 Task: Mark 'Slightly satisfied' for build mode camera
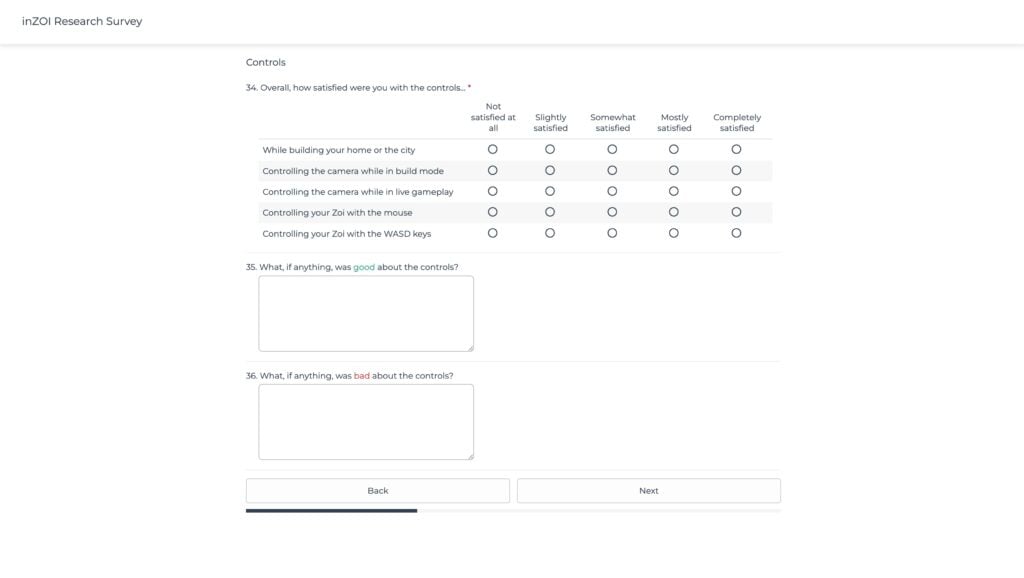550,170
